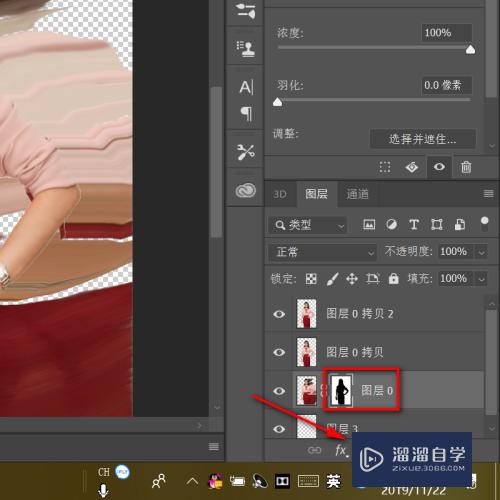Click the properties panel scroll down arrow

[492, 146]
